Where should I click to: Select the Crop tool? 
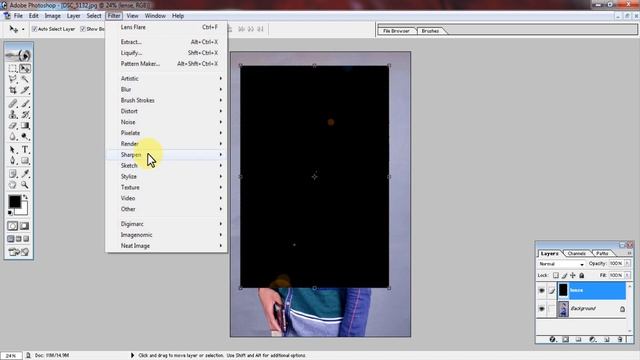point(13,90)
